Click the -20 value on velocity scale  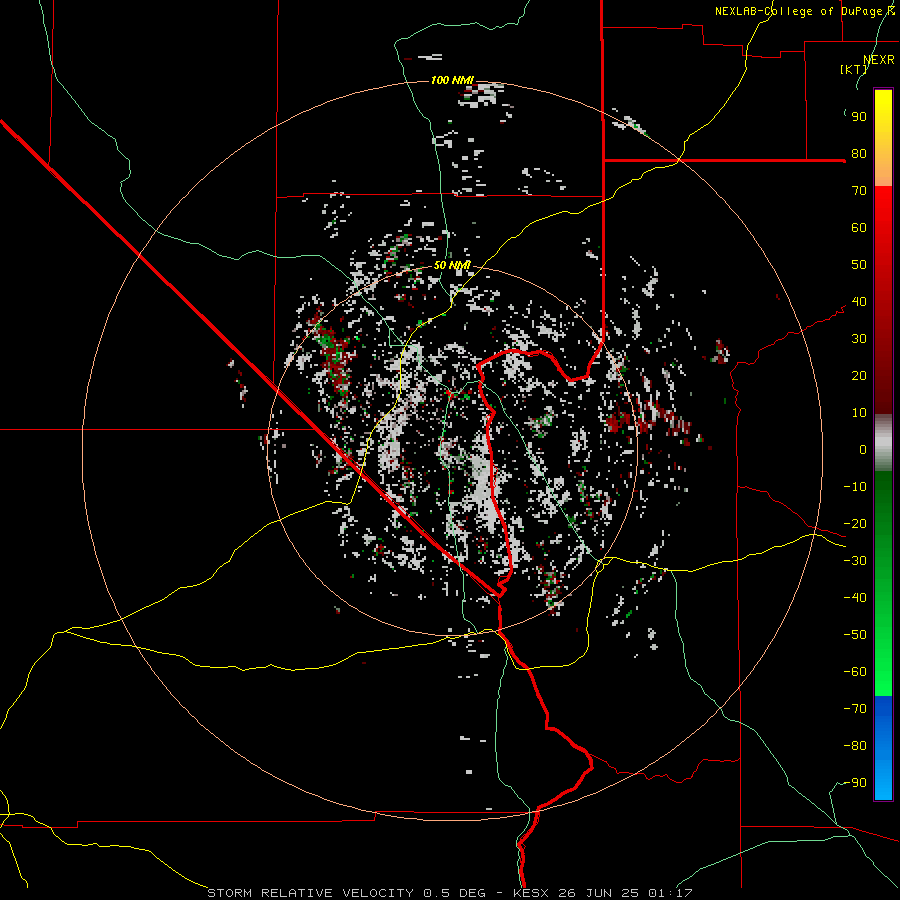pos(855,524)
